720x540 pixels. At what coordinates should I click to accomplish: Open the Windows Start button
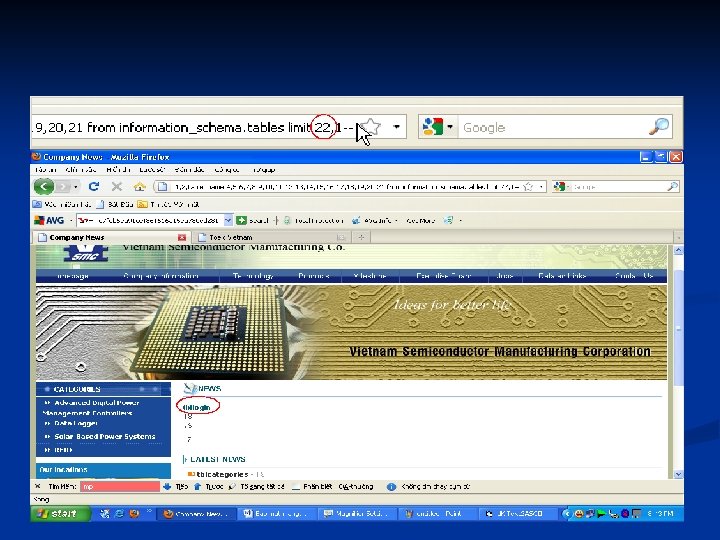point(61,513)
